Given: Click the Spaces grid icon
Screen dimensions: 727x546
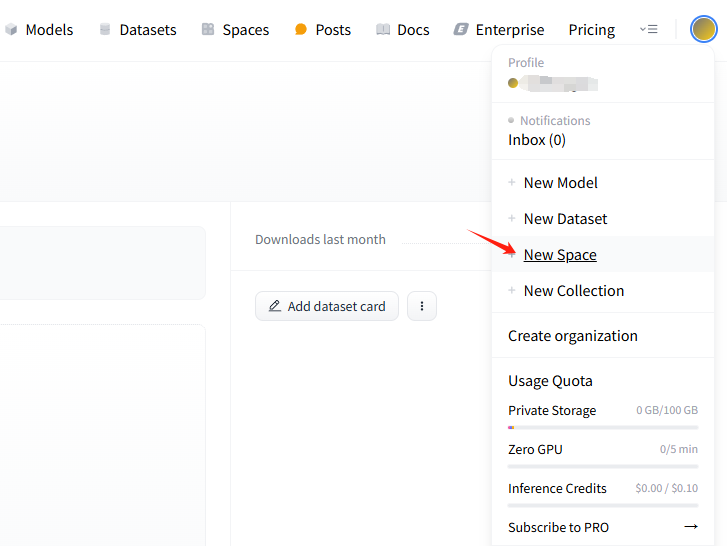Looking at the screenshot, I should (x=208, y=30).
